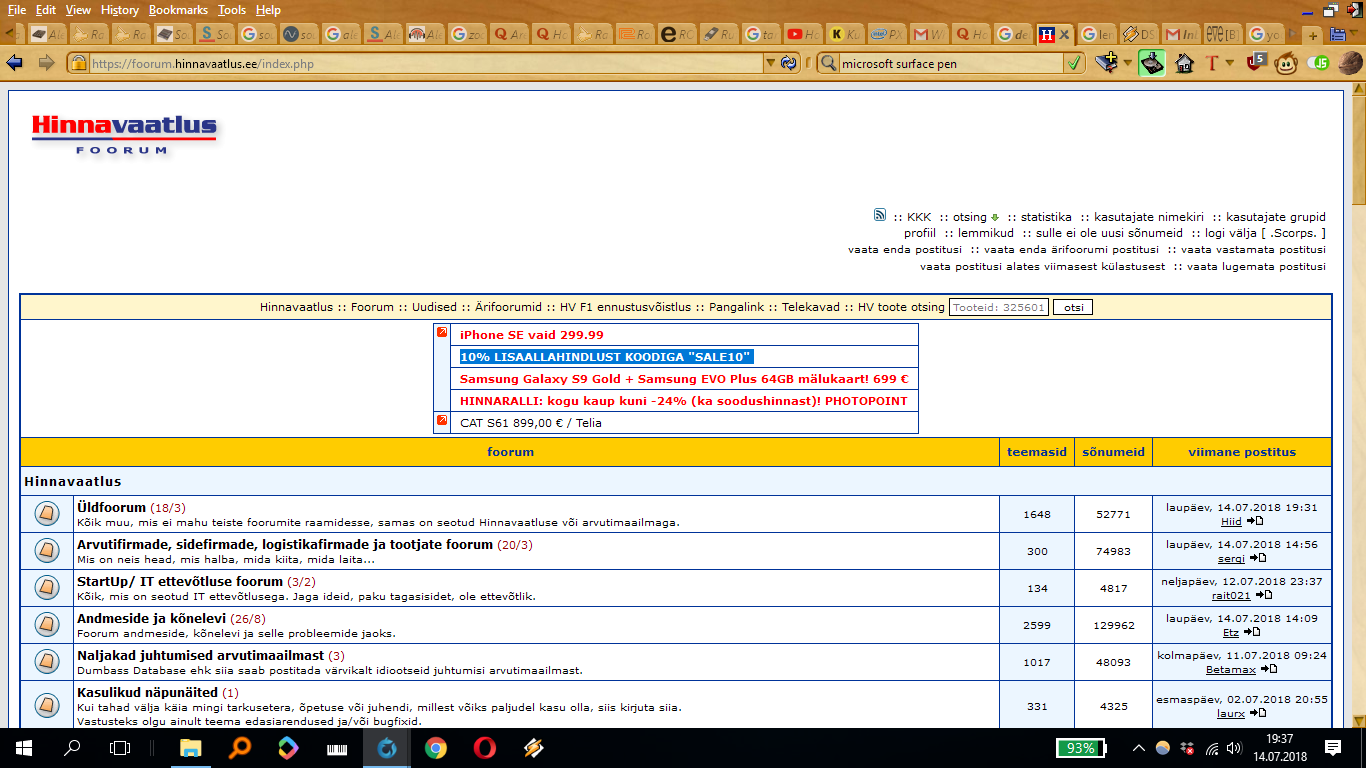Click the green checkmark in search box
The height and width of the screenshot is (768, 1366).
(1074, 63)
